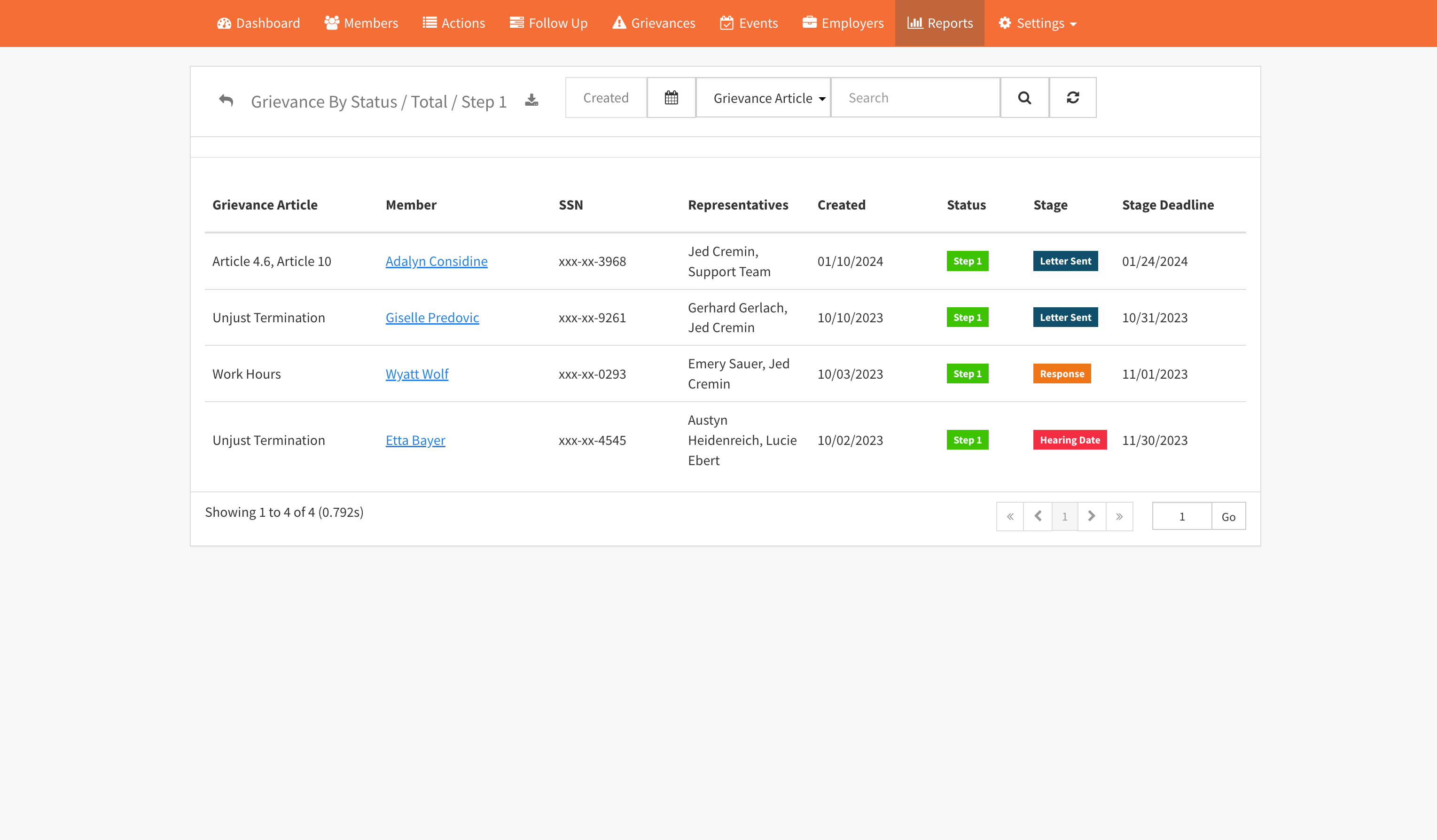Image resolution: width=1437 pixels, height=840 pixels.
Task: Click the Stage Deadline column header
Action: pyautogui.click(x=1168, y=205)
